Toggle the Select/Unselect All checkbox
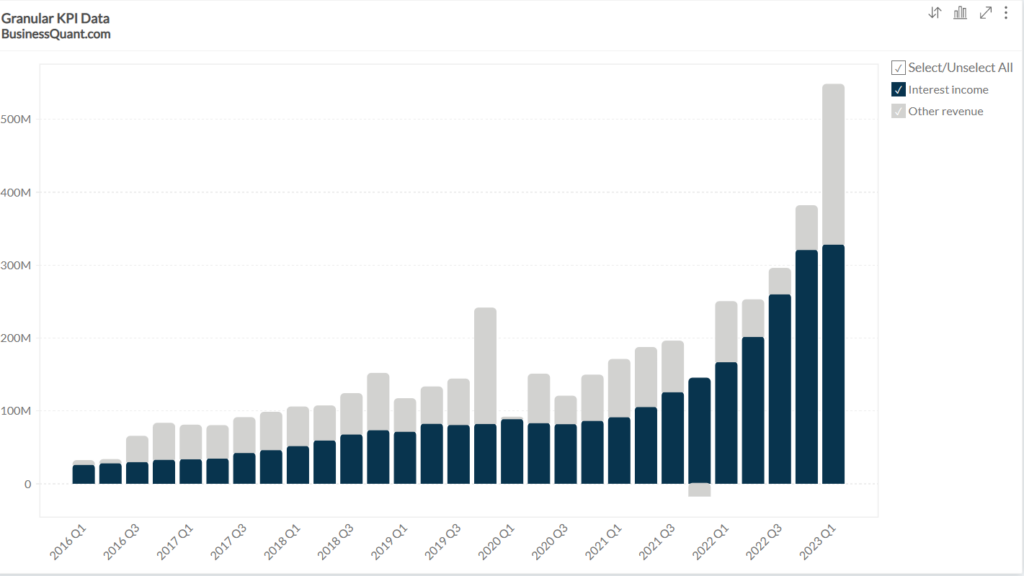 click(897, 67)
